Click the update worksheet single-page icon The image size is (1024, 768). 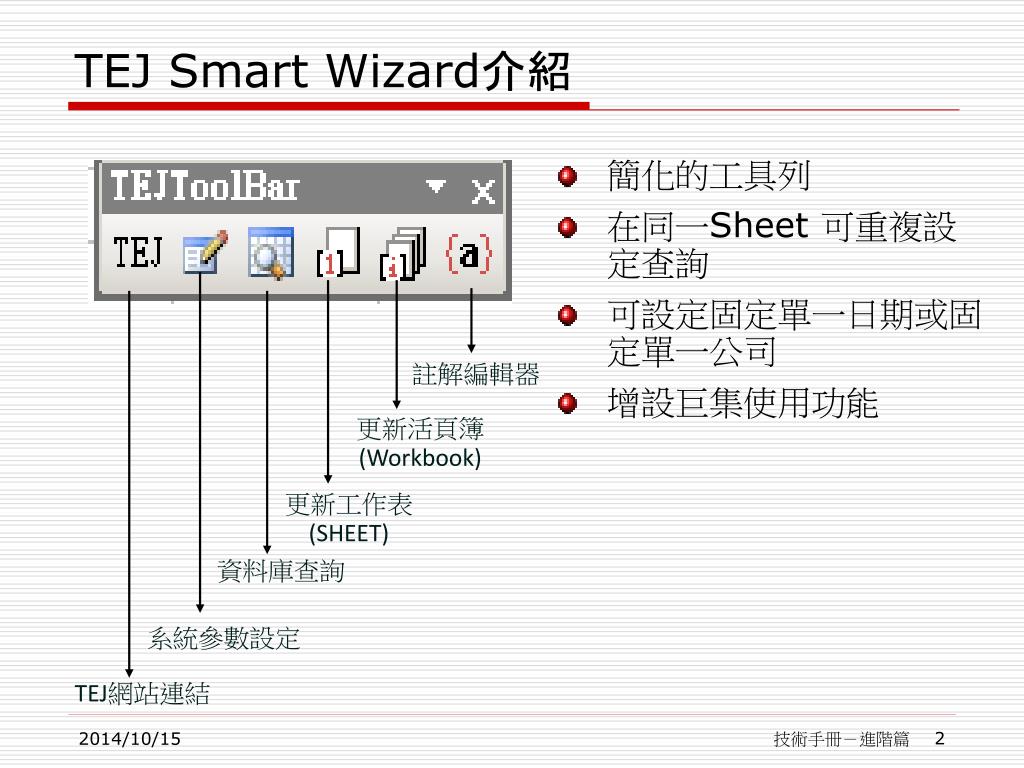point(338,253)
